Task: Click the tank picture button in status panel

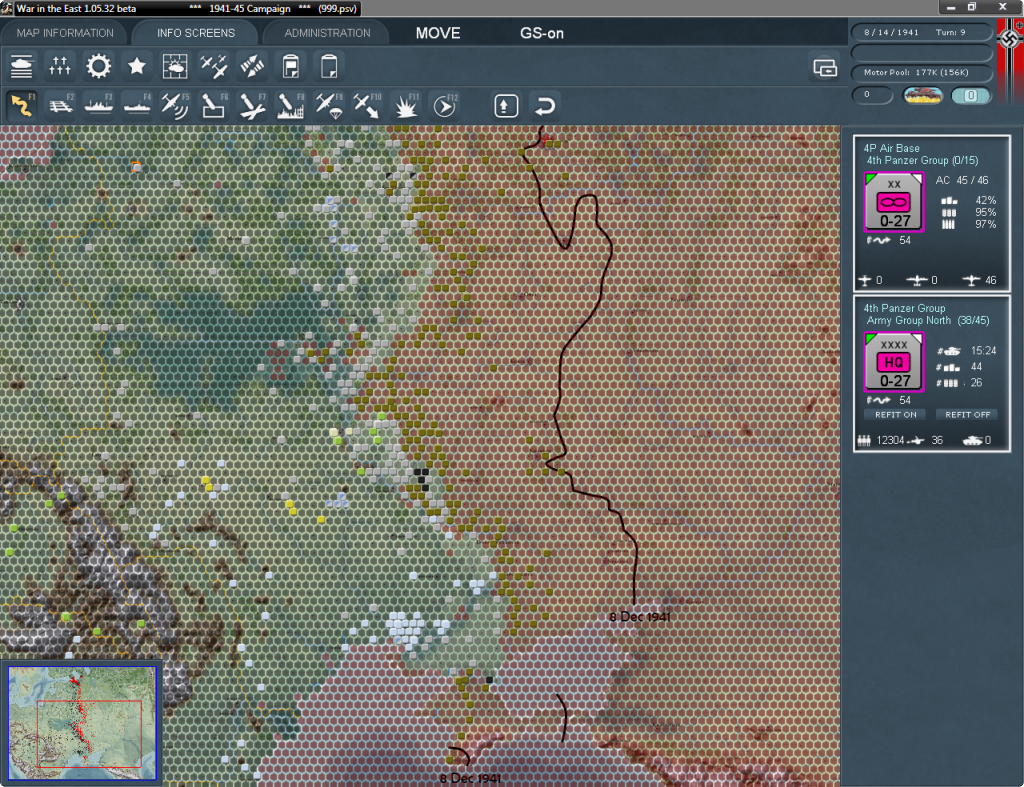Action: coord(922,96)
